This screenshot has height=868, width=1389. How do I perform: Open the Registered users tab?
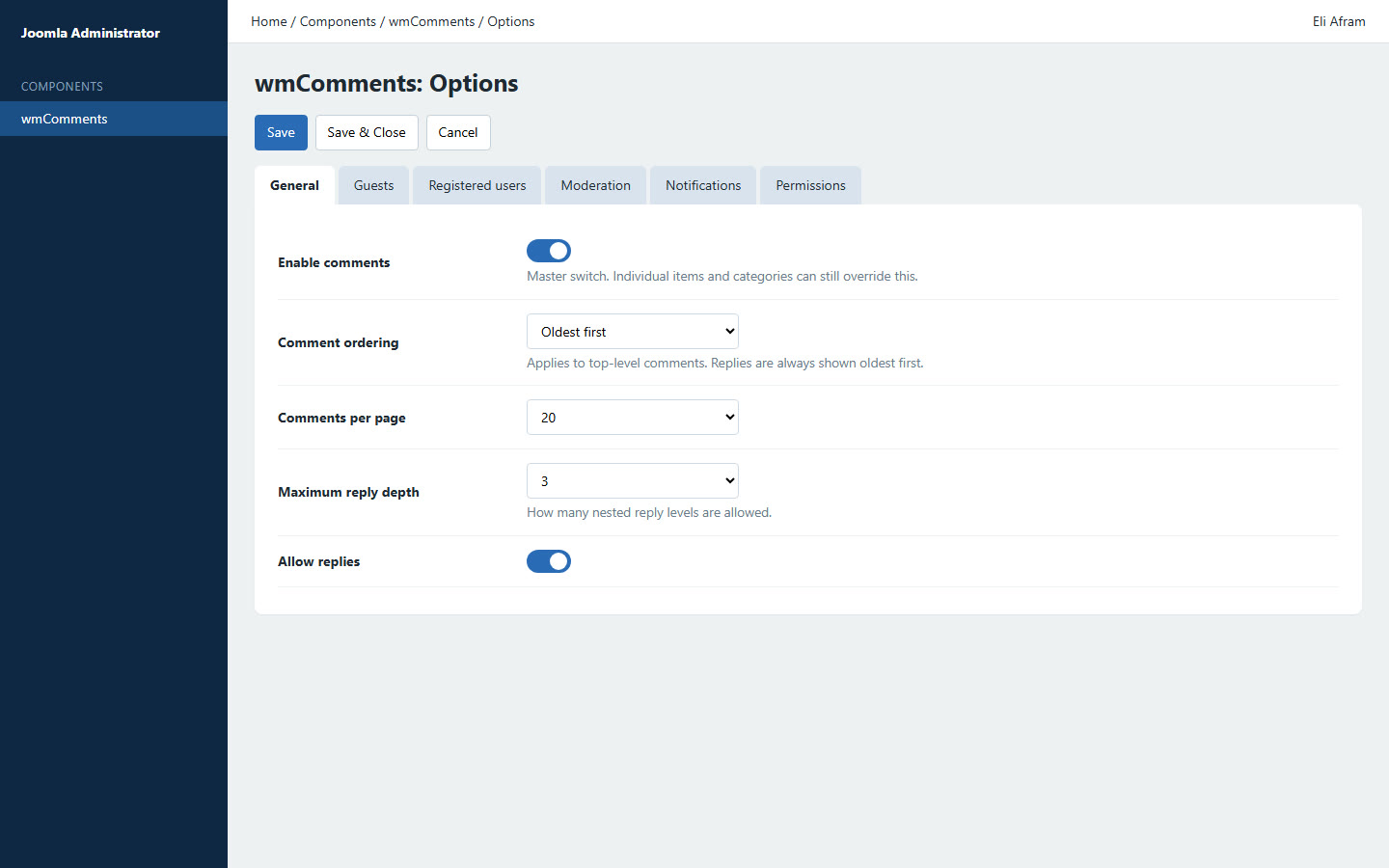click(477, 185)
